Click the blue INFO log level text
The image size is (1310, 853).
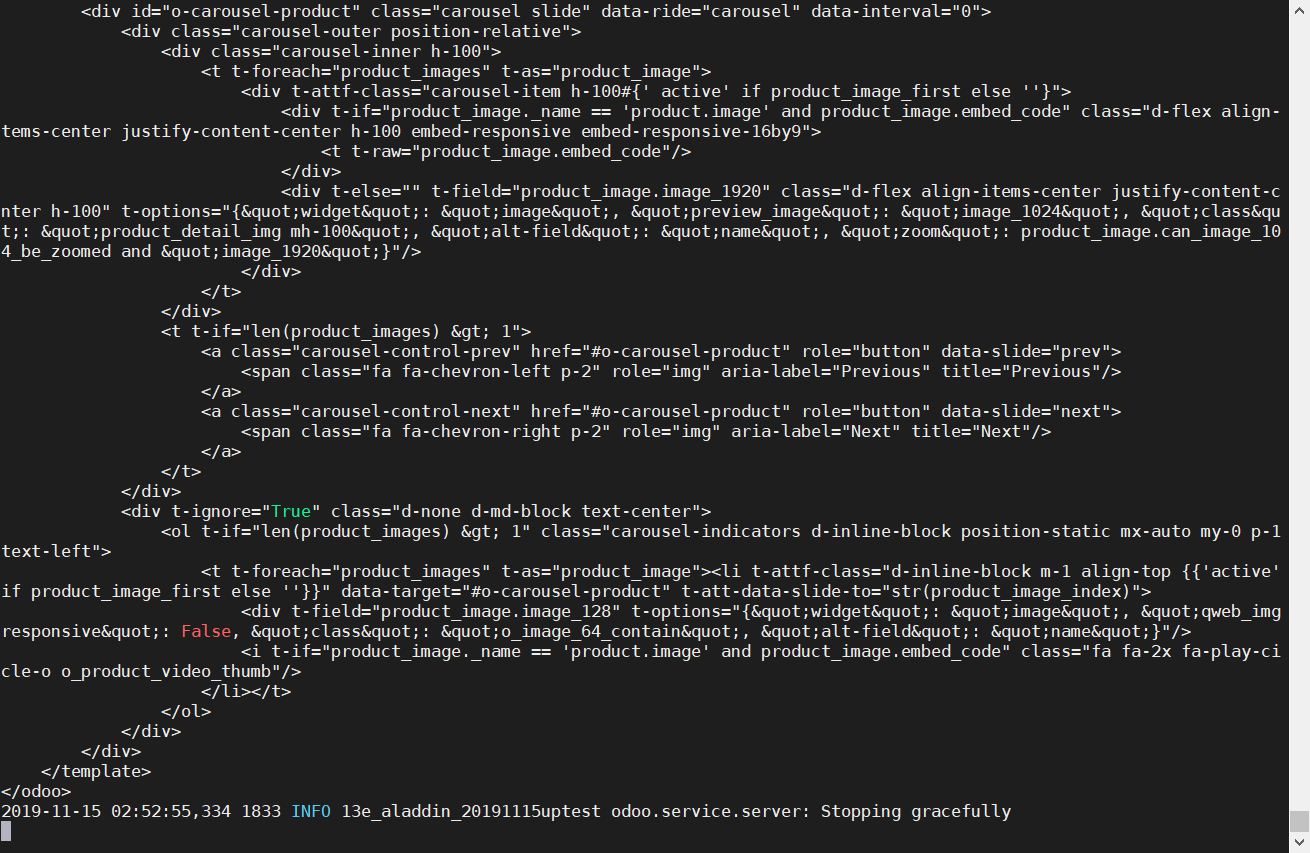tap(310, 811)
